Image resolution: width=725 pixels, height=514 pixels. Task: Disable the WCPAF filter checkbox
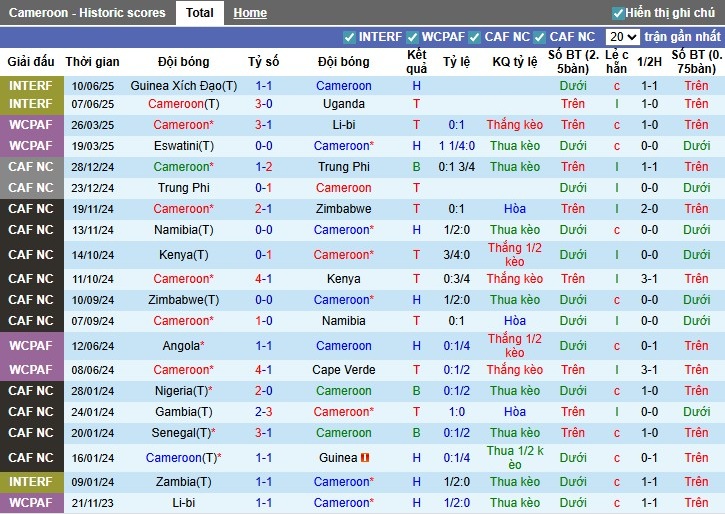point(413,37)
